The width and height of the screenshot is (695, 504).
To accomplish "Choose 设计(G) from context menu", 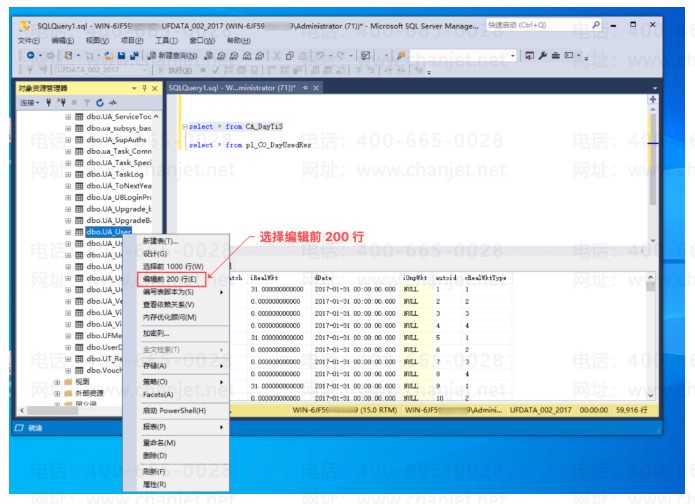I will pos(176,254).
